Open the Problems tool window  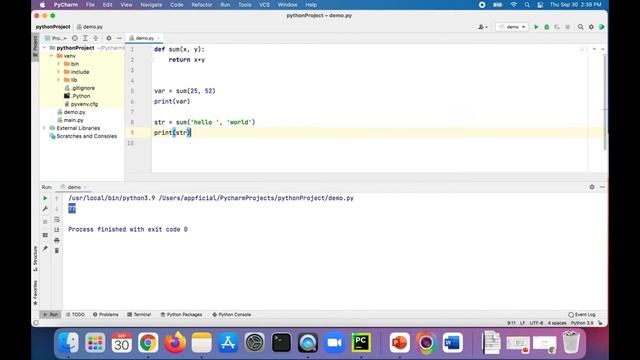[x=105, y=315]
